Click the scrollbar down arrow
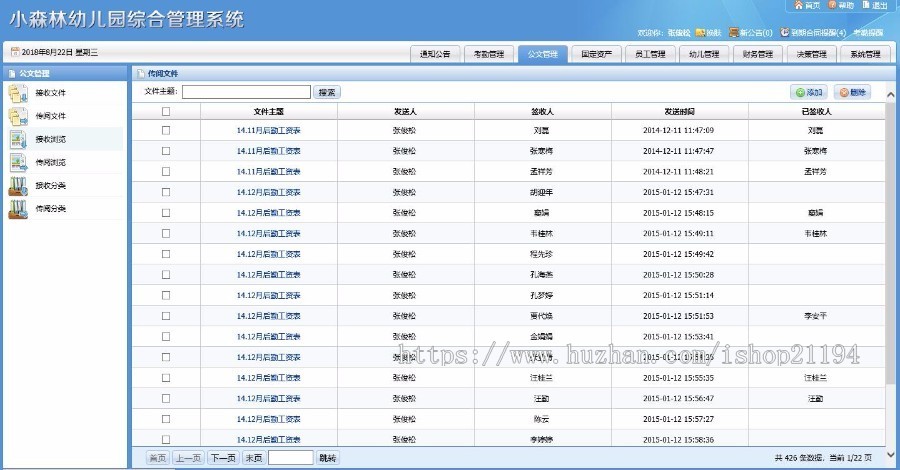900x470 pixels. 891,454
